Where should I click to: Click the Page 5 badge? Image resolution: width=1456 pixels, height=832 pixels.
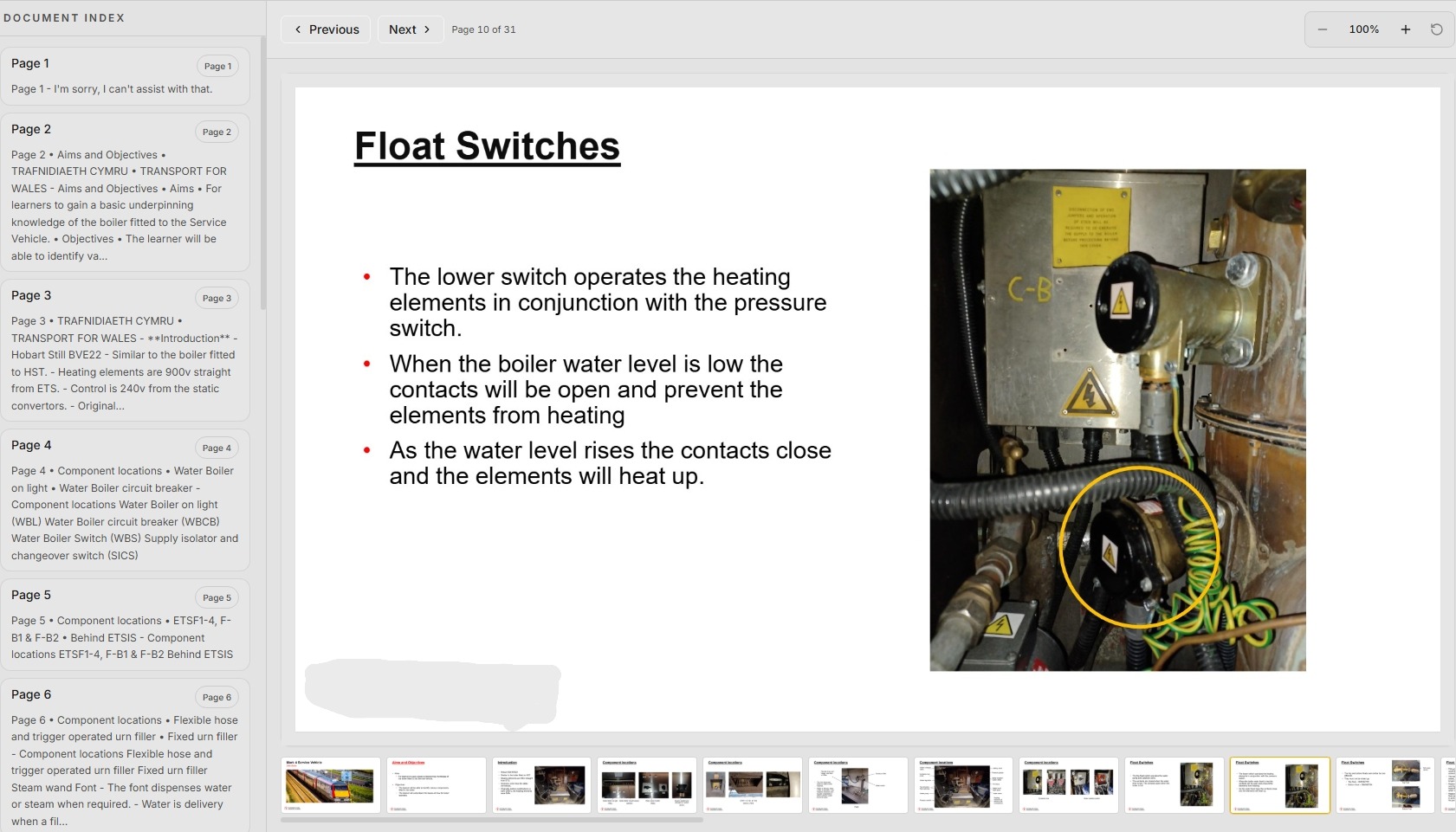tap(217, 597)
